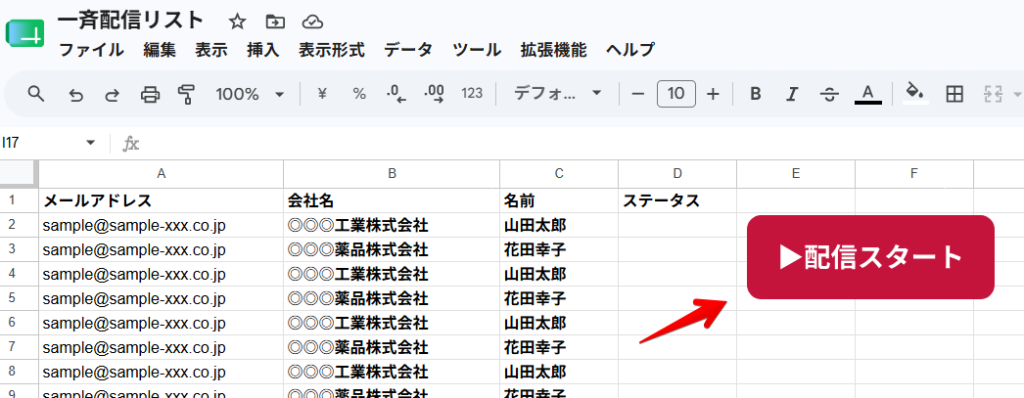This screenshot has height=398, width=1024.
Task: Open the zoom 100% dropdown
Action: coord(250,94)
